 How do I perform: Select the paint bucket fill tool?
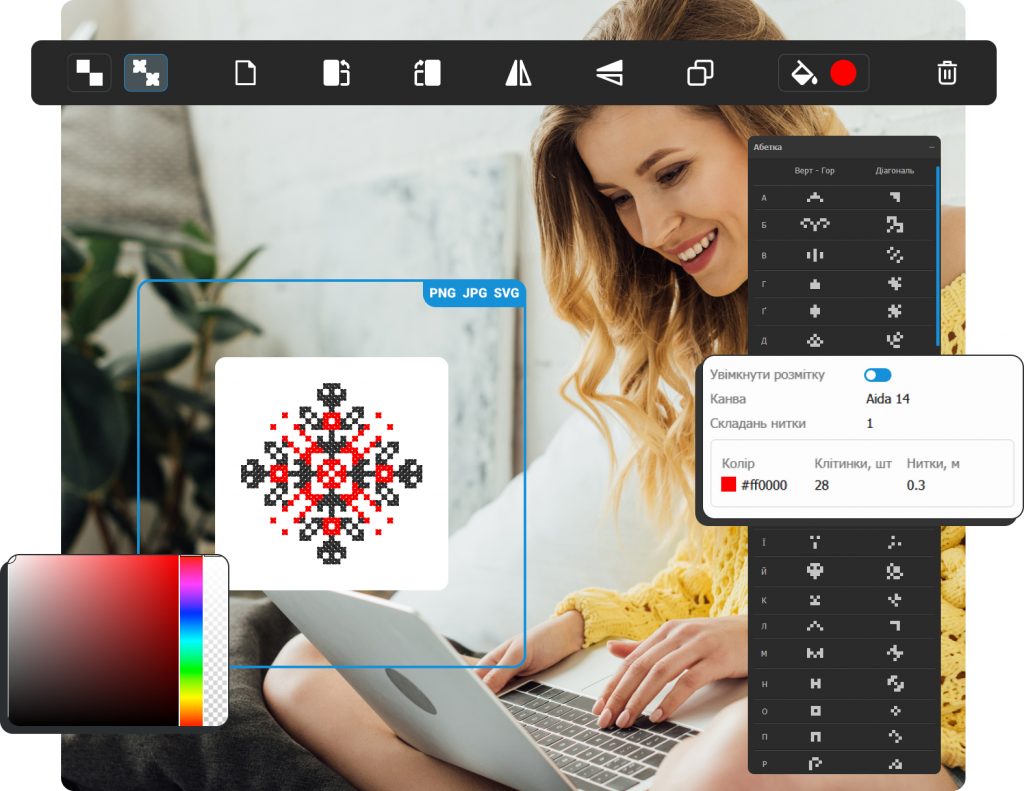[804, 73]
